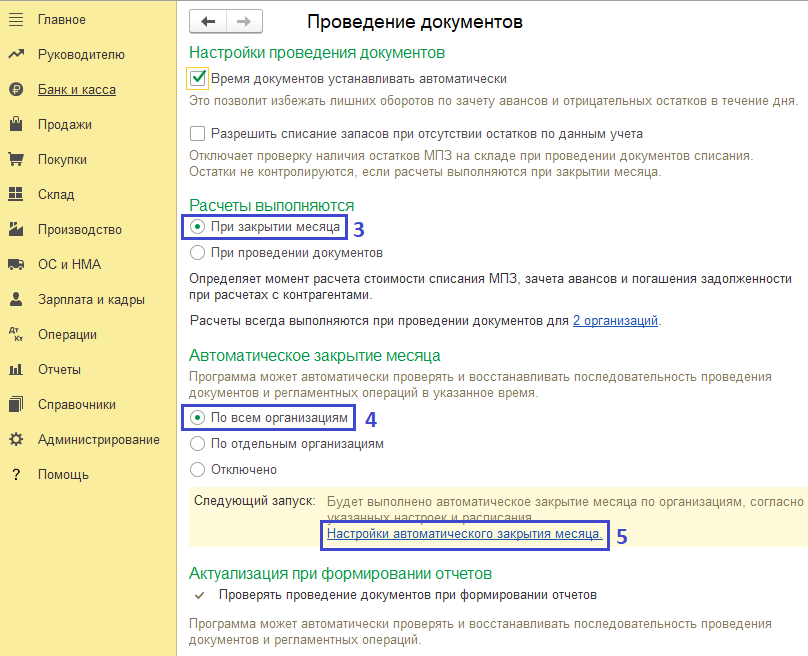Click the ruble coin icon for Банк и касса
The width and height of the screenshot is (808, 656).
16,90
